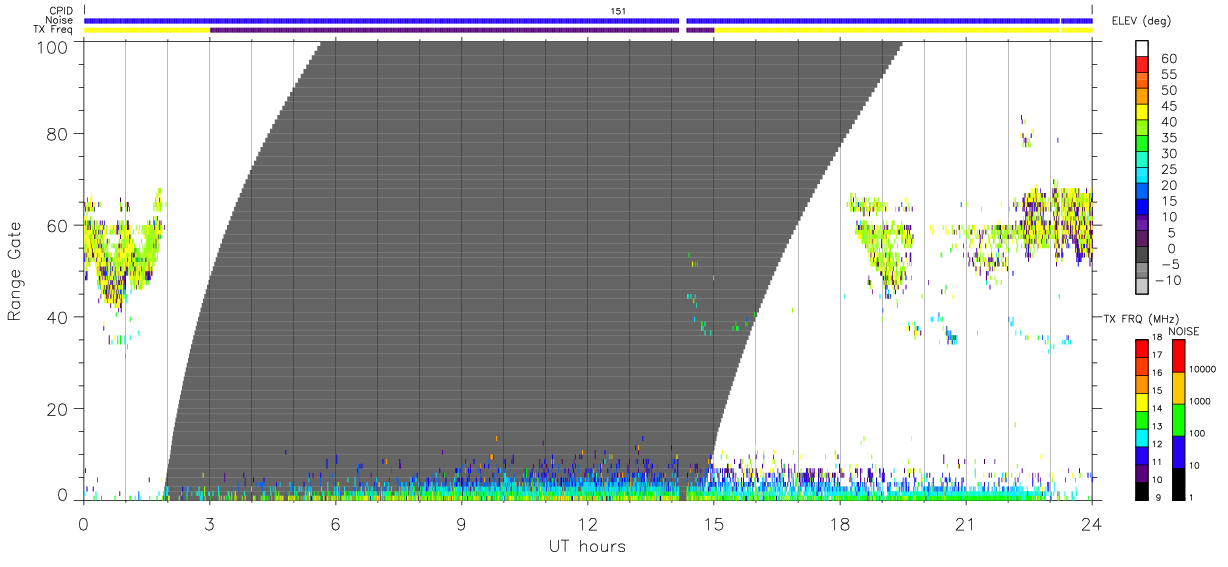
Task: Click the 100 tick on Range Gate axis
Action: click(54, 47)
